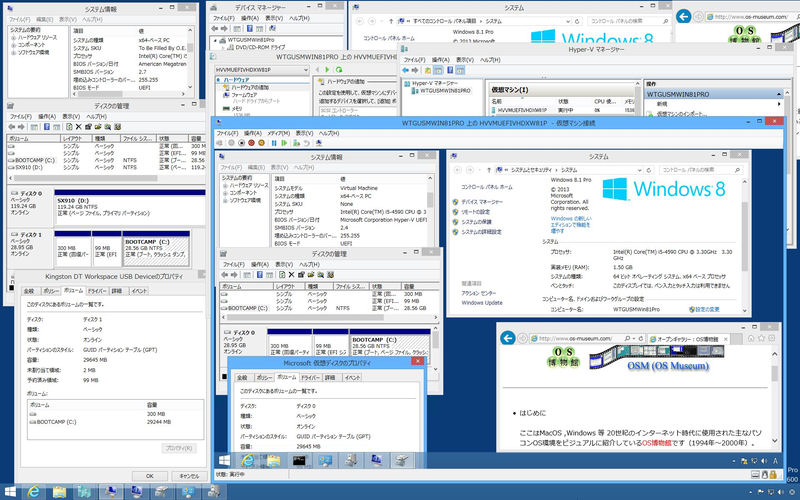Viewport: 800px width, 500px height.
Task: Open Remote settings link in guest System window
Action: point(475,212)
